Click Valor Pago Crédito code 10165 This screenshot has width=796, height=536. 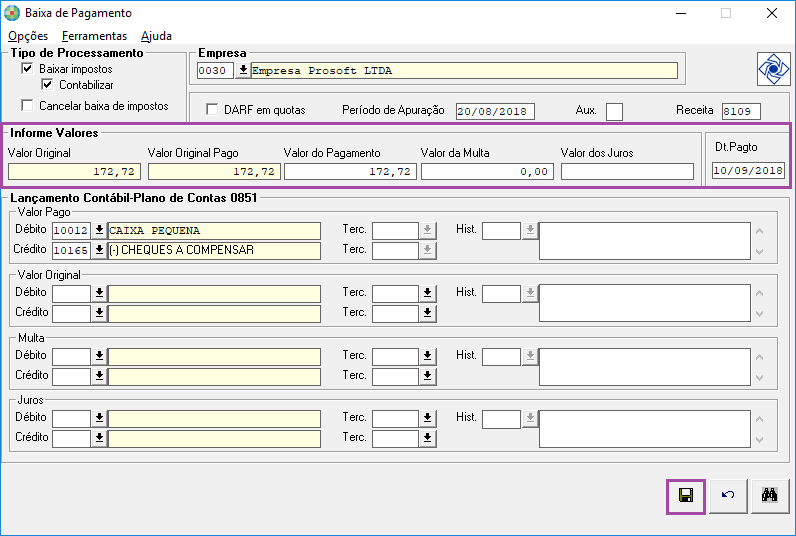click(72, 250)
